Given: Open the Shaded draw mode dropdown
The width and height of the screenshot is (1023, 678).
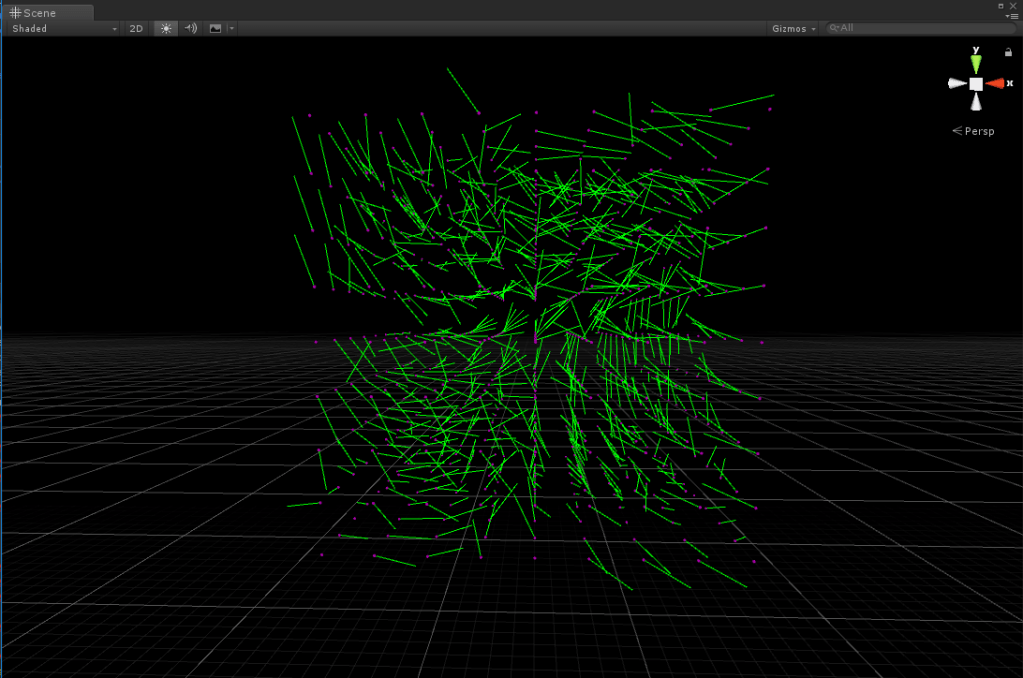Looking at the screenshot, I should (64, 29).
